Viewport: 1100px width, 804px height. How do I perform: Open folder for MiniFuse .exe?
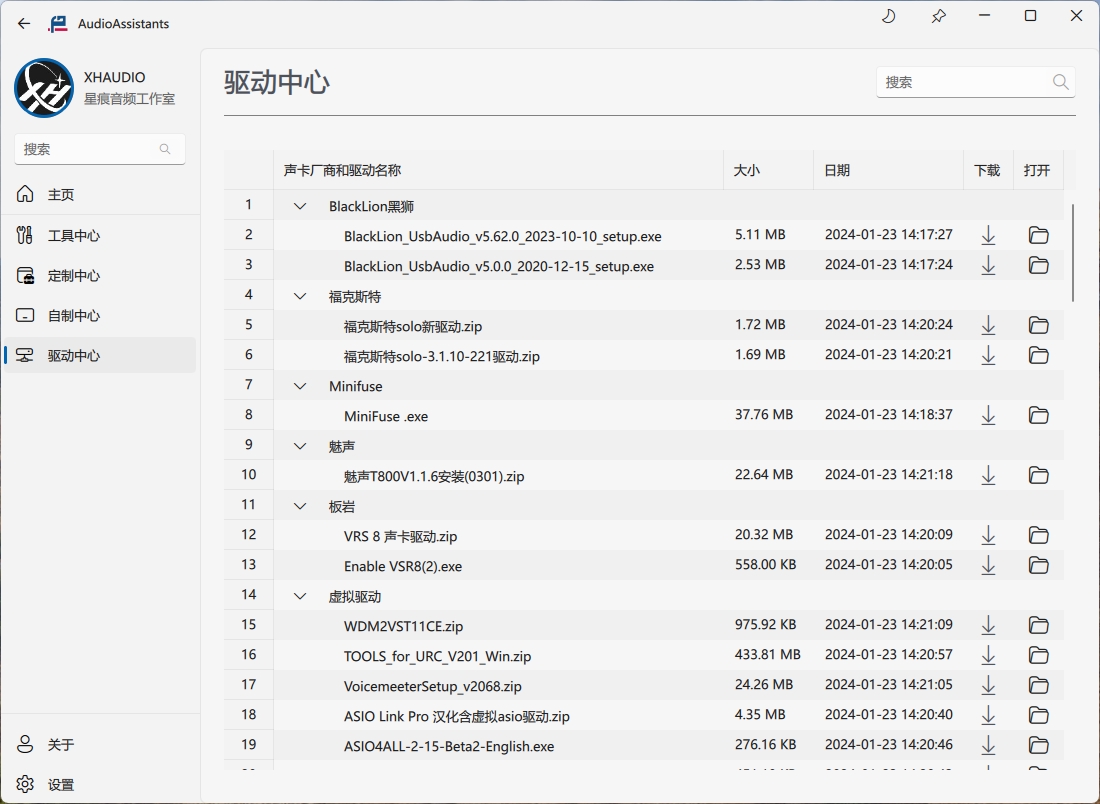tap(1038, 415)
